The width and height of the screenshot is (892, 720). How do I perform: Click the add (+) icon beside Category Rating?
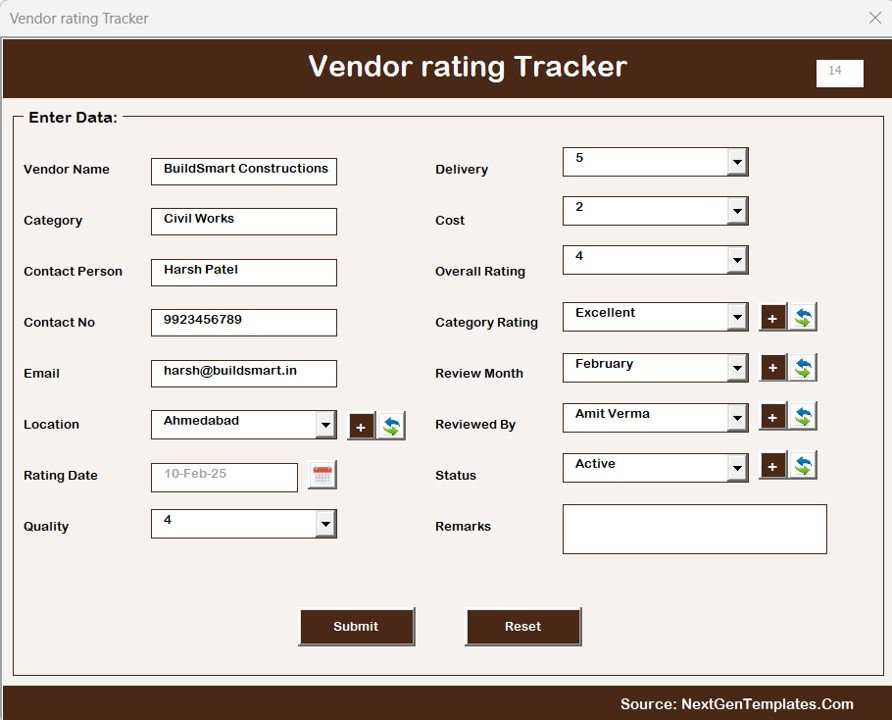pos(773,317)
